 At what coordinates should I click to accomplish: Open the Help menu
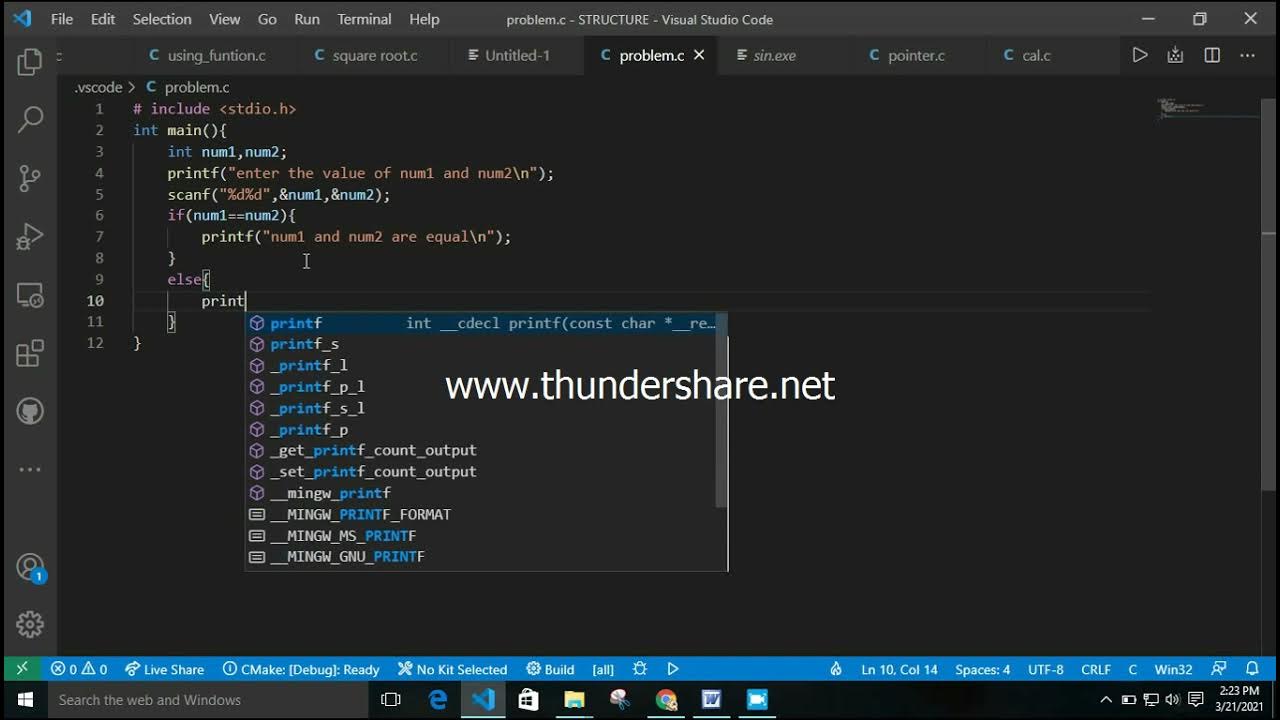pyautogui.click(x=424, y=19)
